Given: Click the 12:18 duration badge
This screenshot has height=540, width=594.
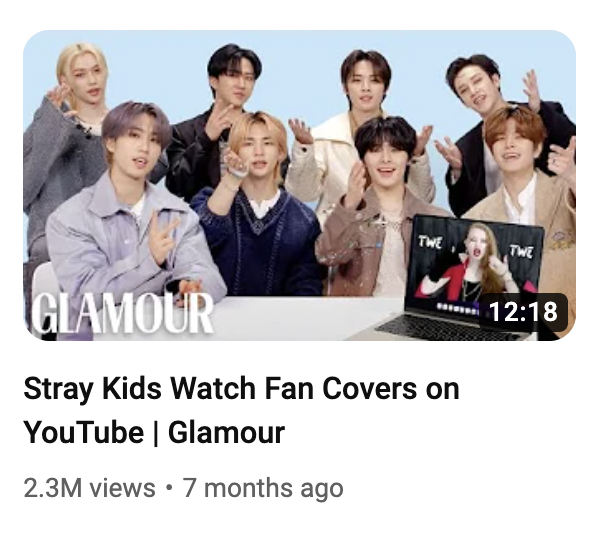Looking at the screenshot, I should 523,311.
